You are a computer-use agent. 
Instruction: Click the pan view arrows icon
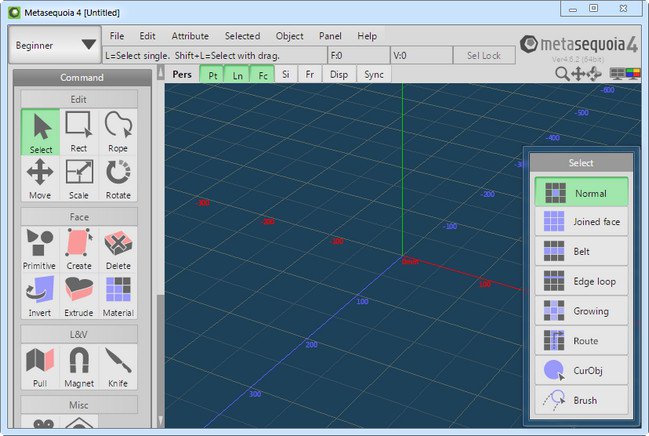pyautogui.click(x=578, y=74)
